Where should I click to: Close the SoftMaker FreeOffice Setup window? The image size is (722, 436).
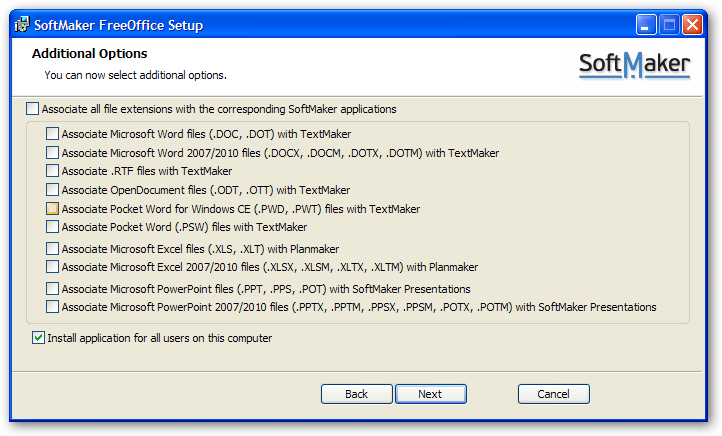(692, 25)
